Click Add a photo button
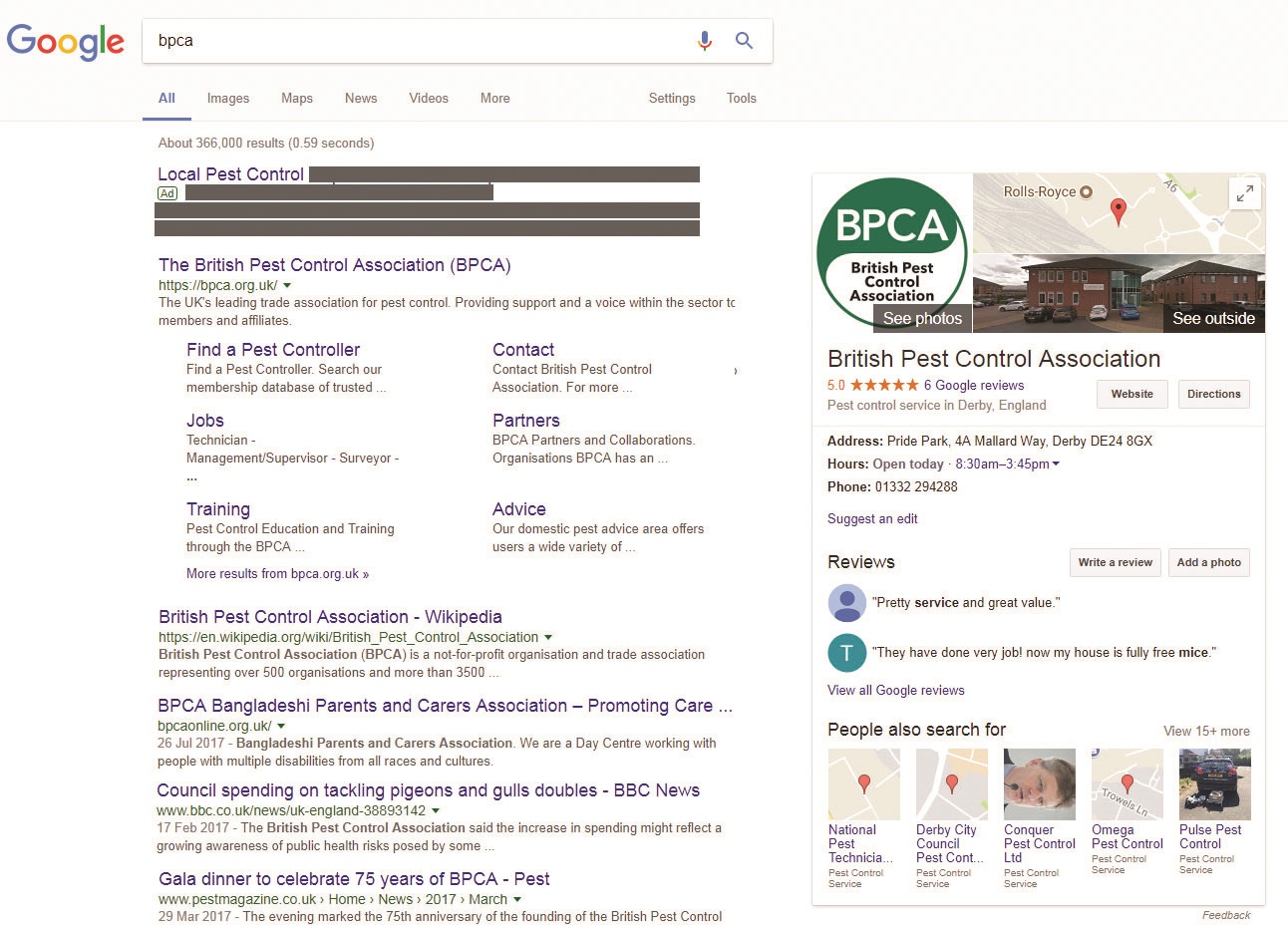Screen dimensions: 1288x928 1209,562
